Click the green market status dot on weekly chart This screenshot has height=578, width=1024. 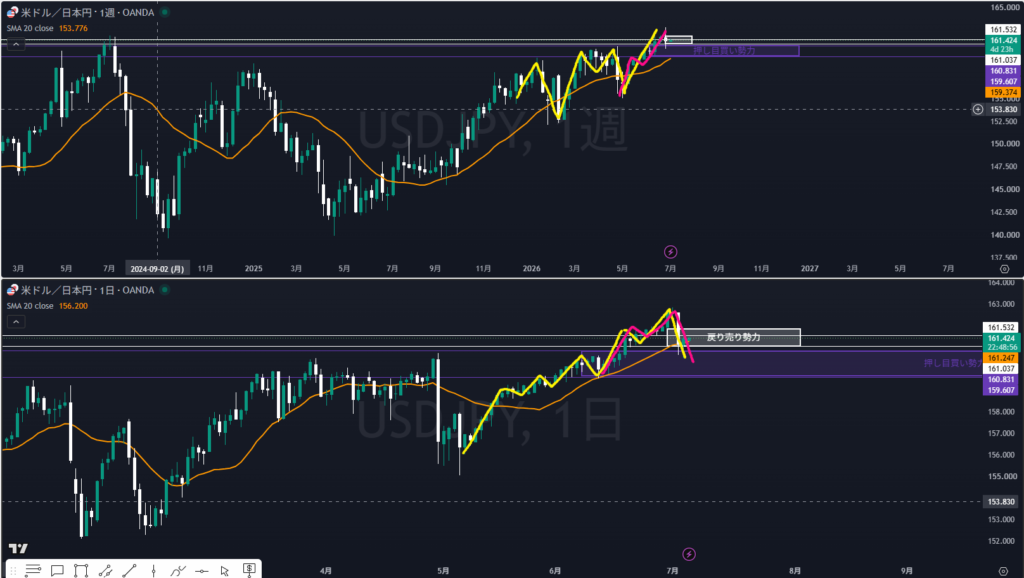tap(165, 12)
